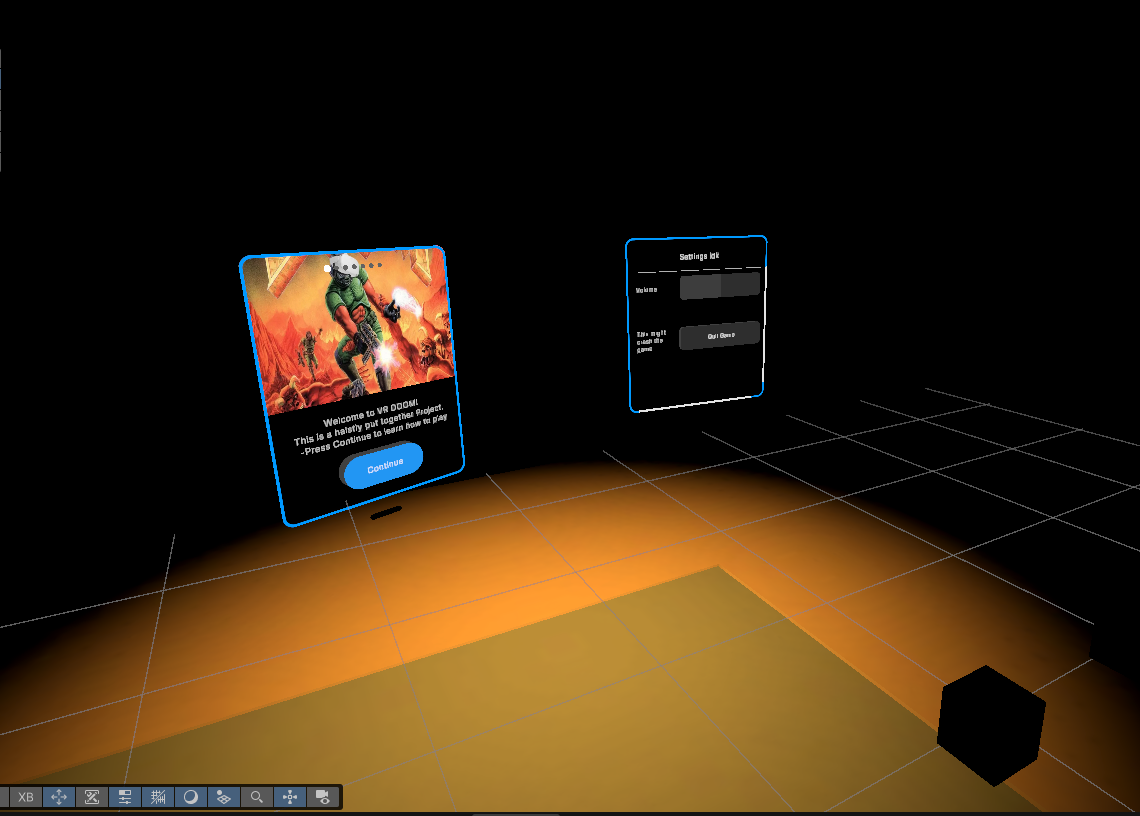
Task: Select the material diamond icon
Action: pos(223,797)
